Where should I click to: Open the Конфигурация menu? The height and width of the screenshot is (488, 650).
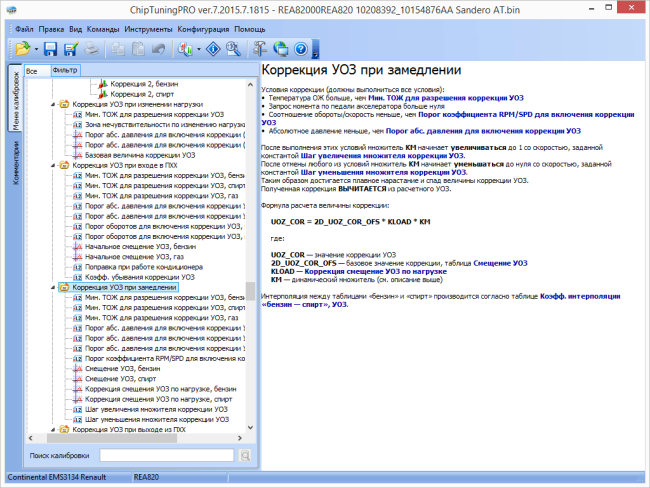pos(203,29)
